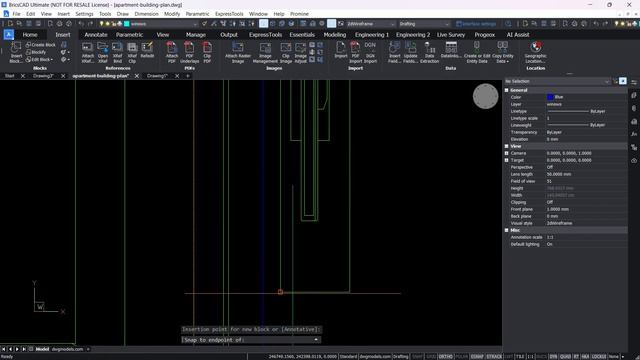
Task: Click the Insert Field icon
Action: (x=394, y=52)
